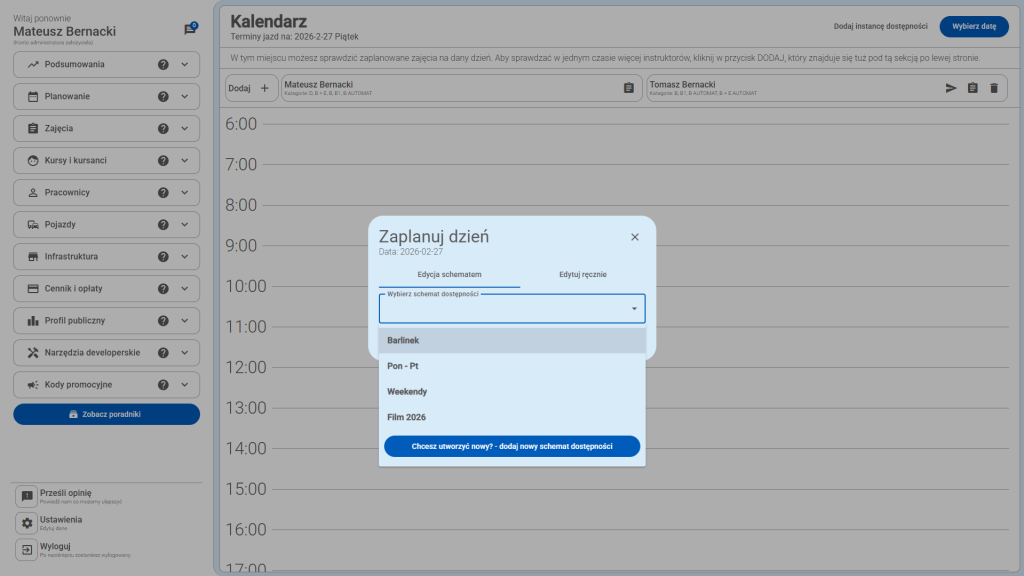Image resolution: width=1024 pixels, height=576 pixels.
Task: Switch to the Edytuj ręcznie tab
Action: (583, 275)
